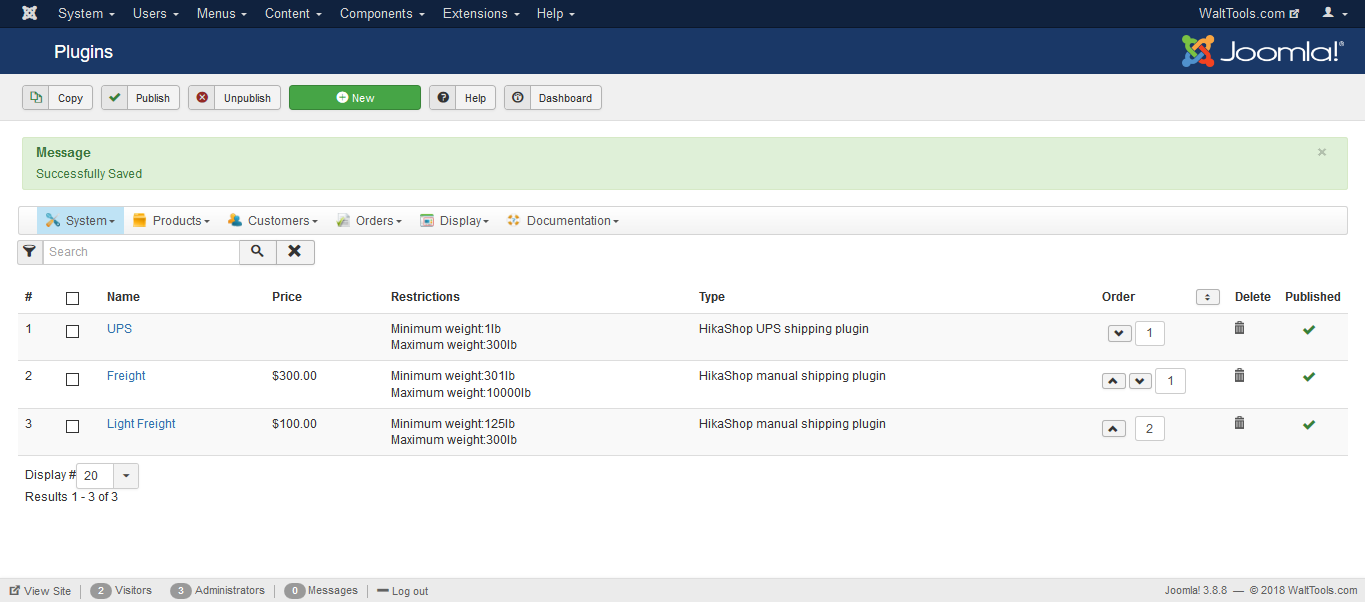Click View Site in footer
1365x602 pixels.
pos(41,591)
